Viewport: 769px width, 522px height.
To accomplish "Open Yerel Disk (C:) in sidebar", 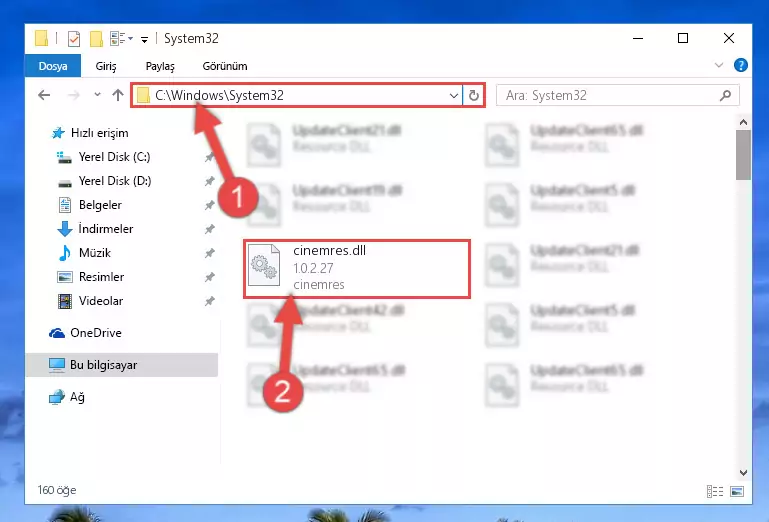I will coord(114,157).
